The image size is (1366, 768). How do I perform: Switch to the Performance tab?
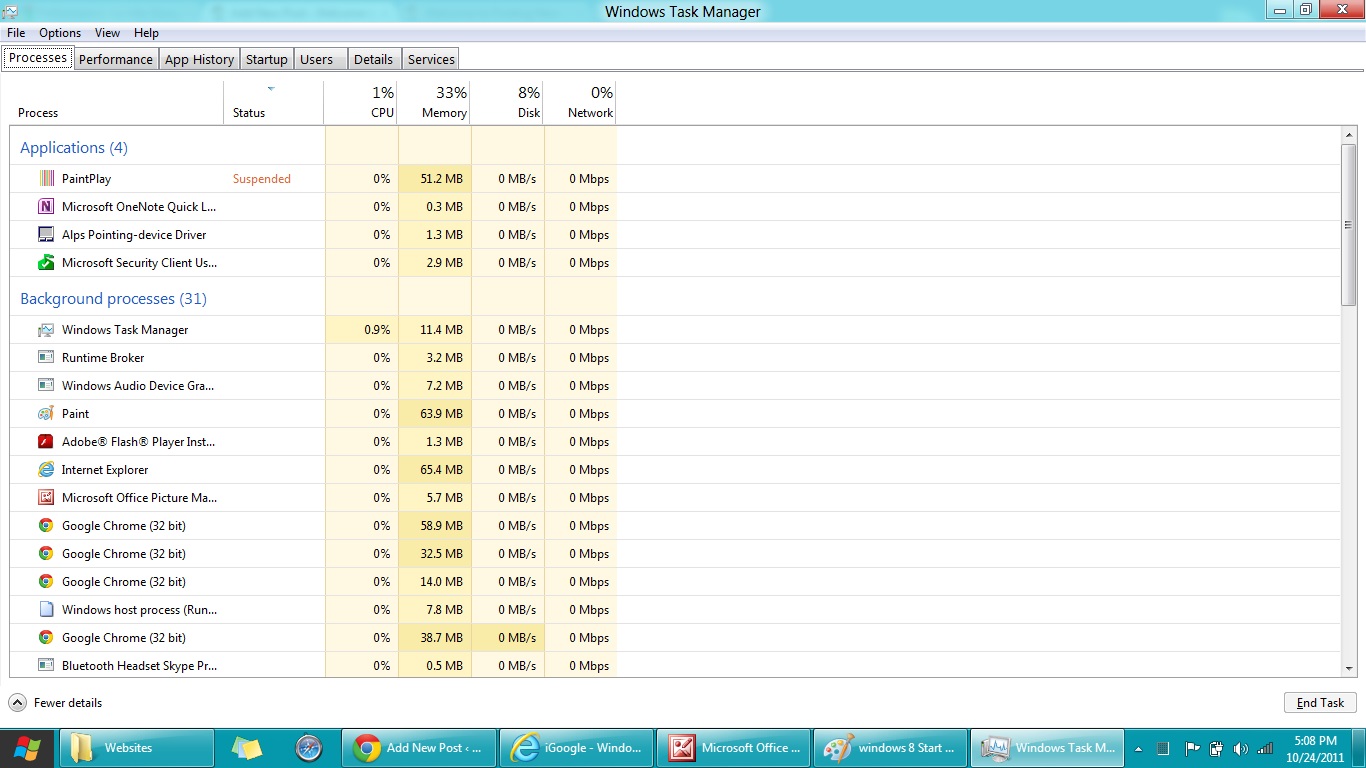[x=116, y=59]
